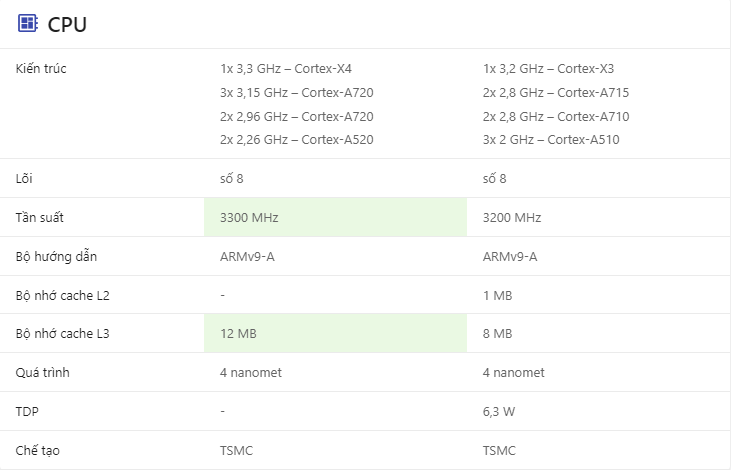The image size is (731, 470).
Task: Click the Lõi row label
Action: [26, 178]
